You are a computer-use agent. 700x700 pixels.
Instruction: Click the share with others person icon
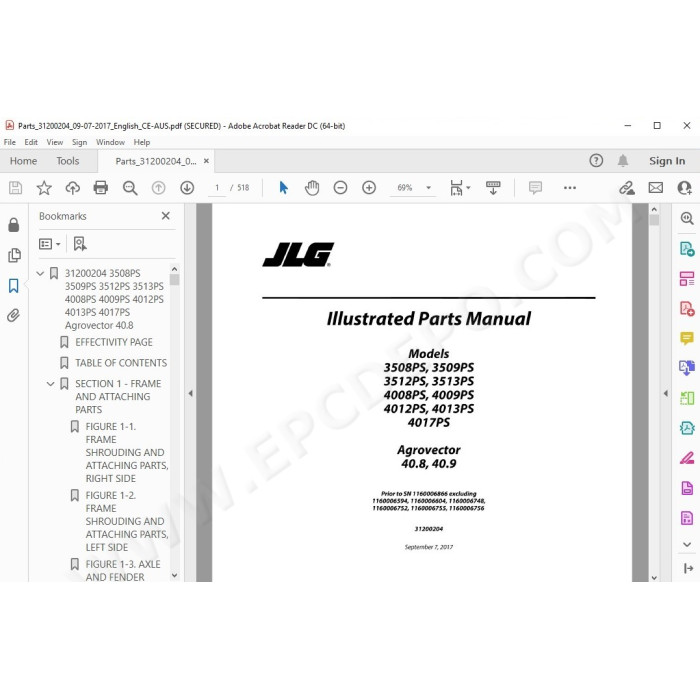pos(684,188)
